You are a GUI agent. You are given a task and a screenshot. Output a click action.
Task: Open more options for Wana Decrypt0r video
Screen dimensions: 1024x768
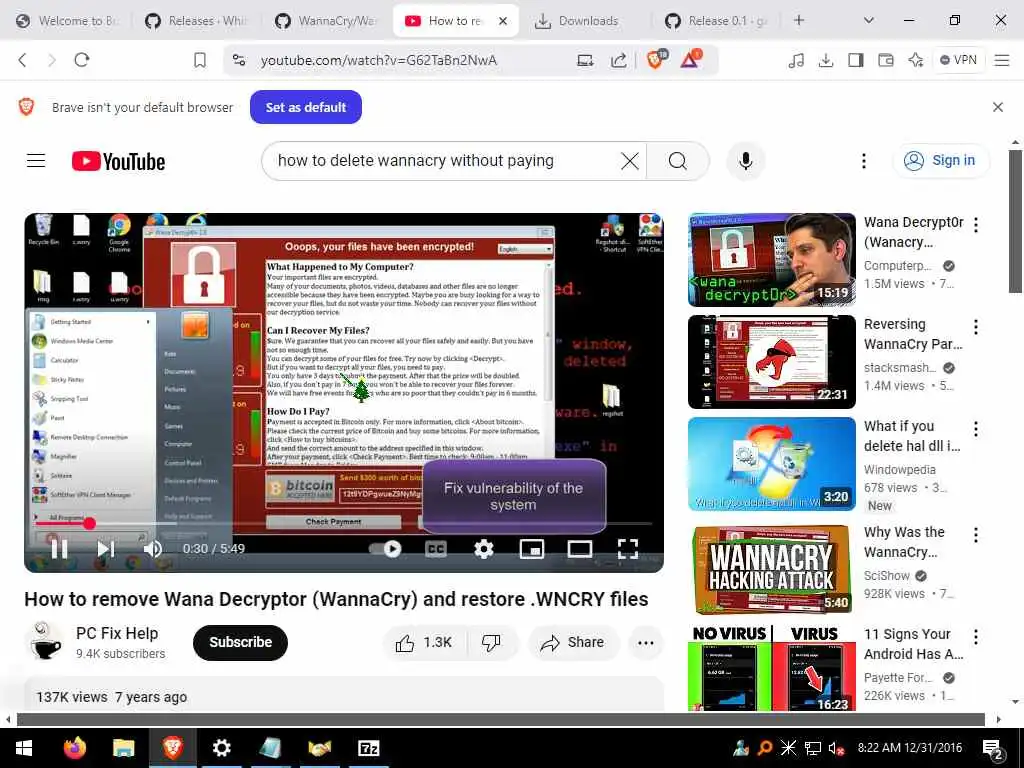[976, 225]
